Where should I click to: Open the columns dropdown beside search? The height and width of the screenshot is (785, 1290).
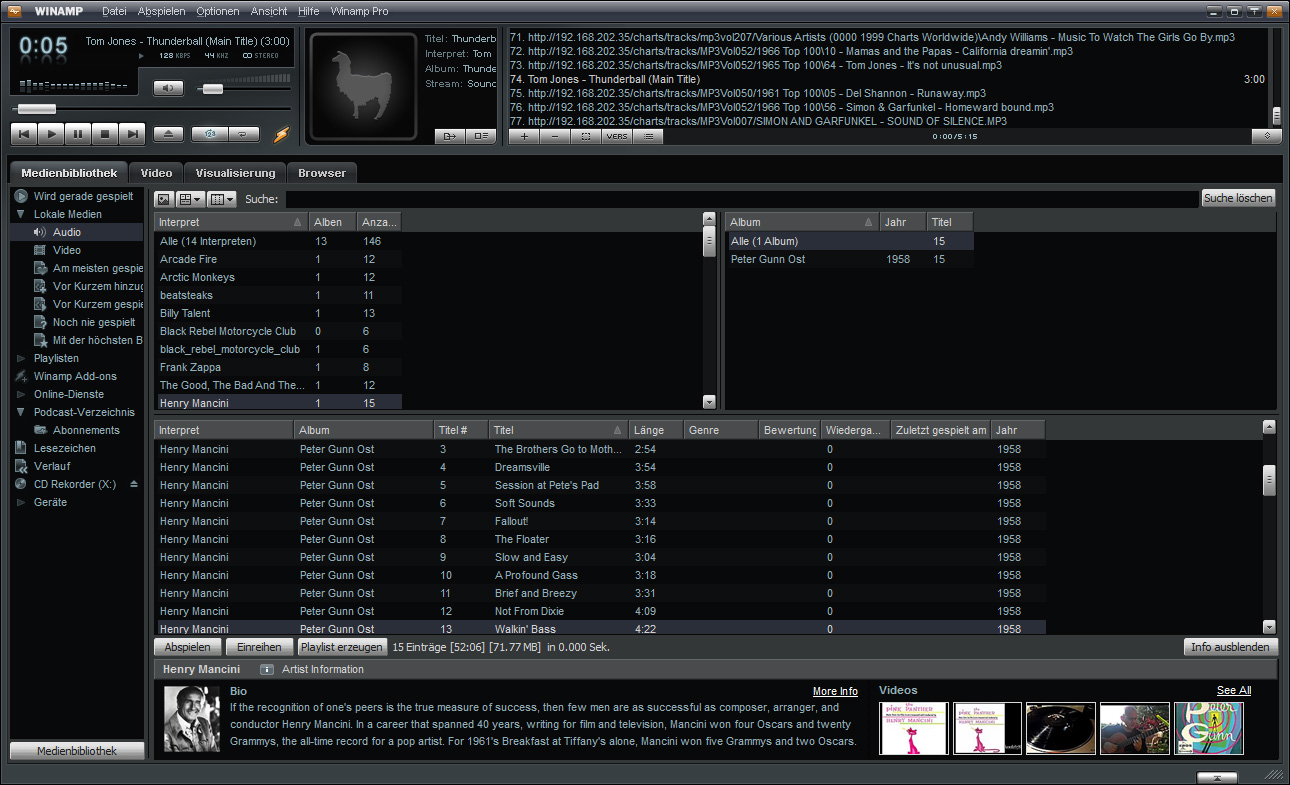pyautogui.click(x=222, y=199)
